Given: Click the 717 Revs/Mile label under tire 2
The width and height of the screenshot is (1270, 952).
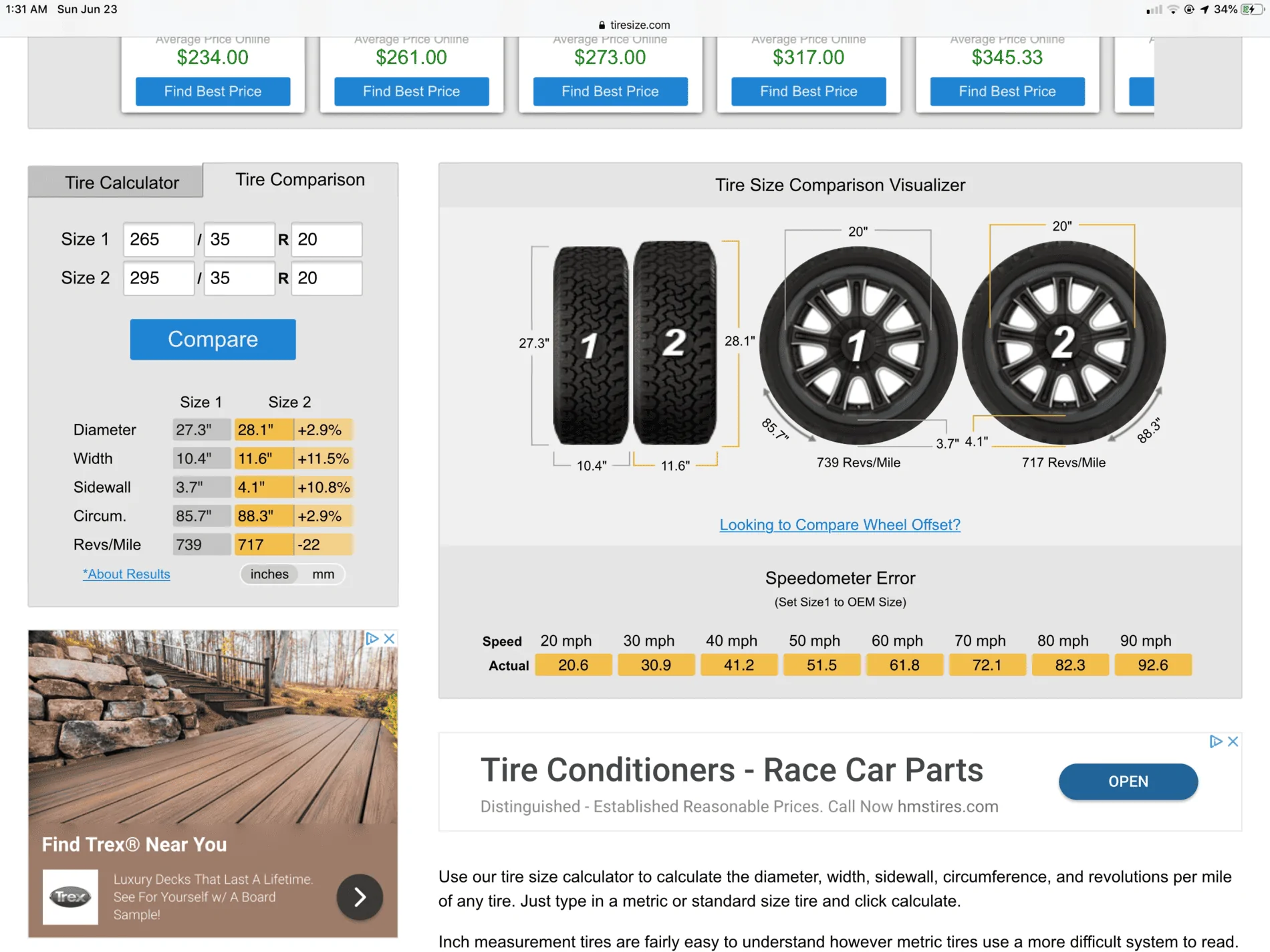Looking at the screenshot, I should click(x=1063, y=463).
